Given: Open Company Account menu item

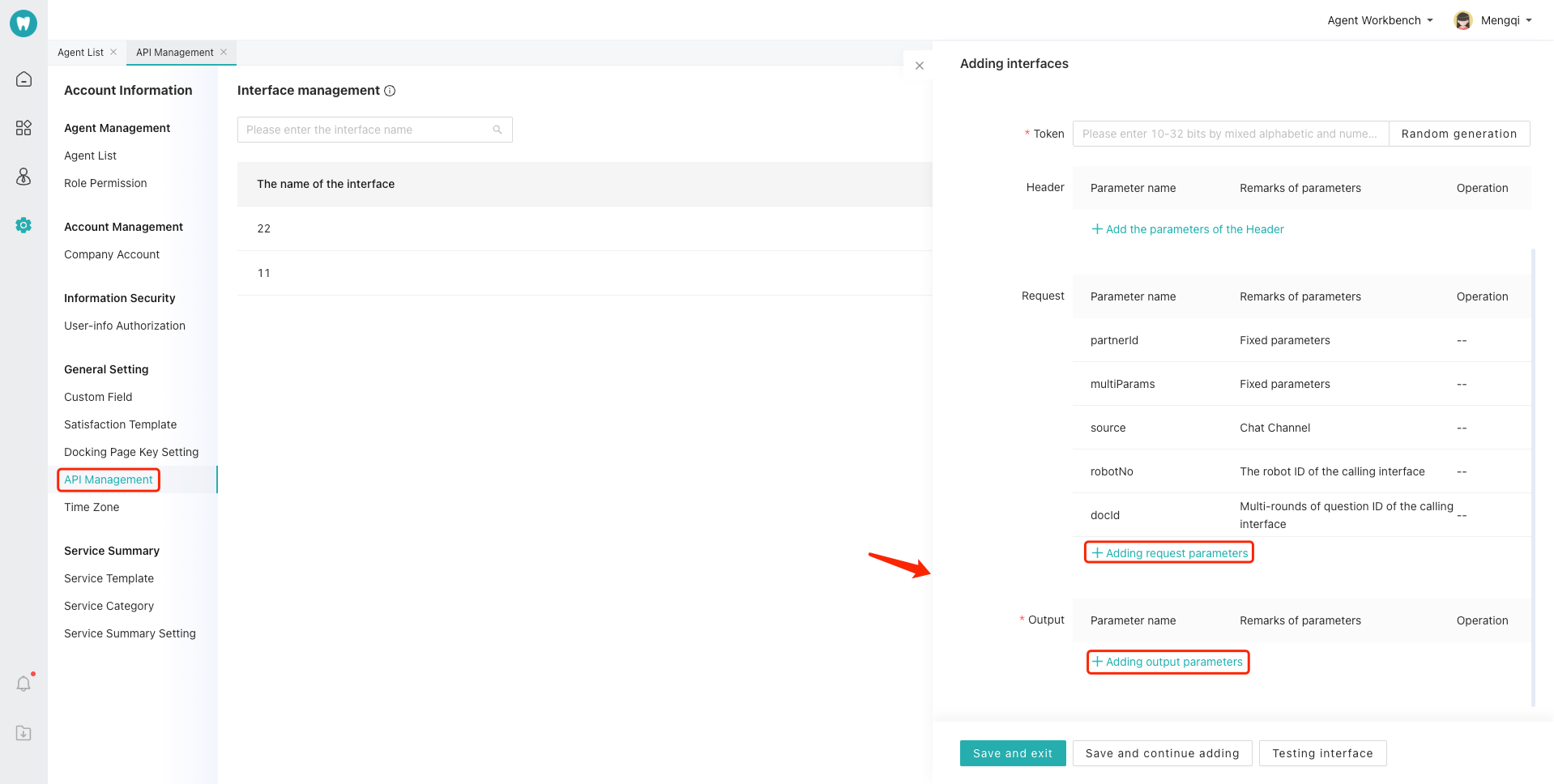Looking at the screenshot, I should point(112,254).
